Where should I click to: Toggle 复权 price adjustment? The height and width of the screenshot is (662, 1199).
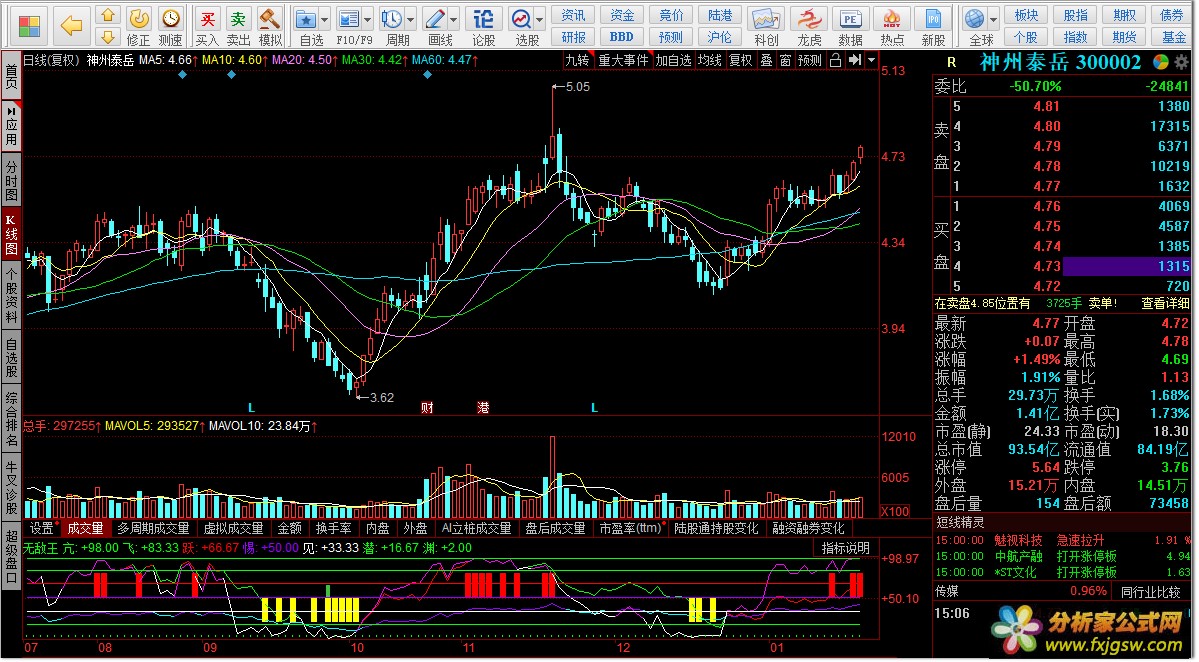[x=740, y=60]
